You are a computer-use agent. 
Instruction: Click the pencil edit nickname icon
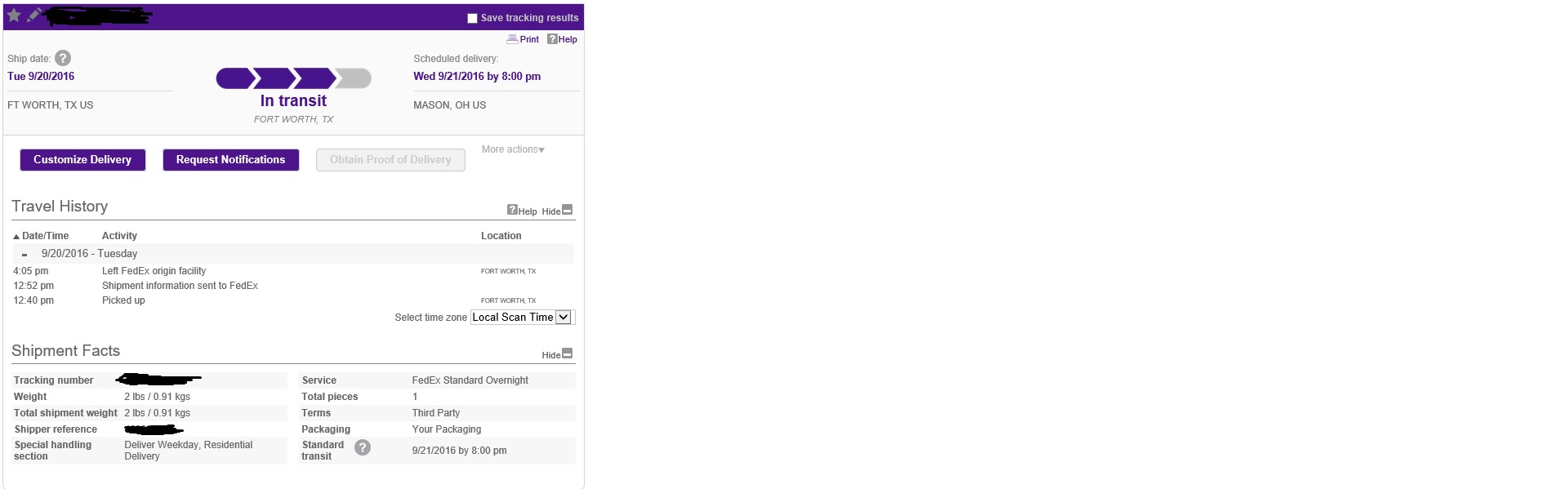(x=33, y=15)
